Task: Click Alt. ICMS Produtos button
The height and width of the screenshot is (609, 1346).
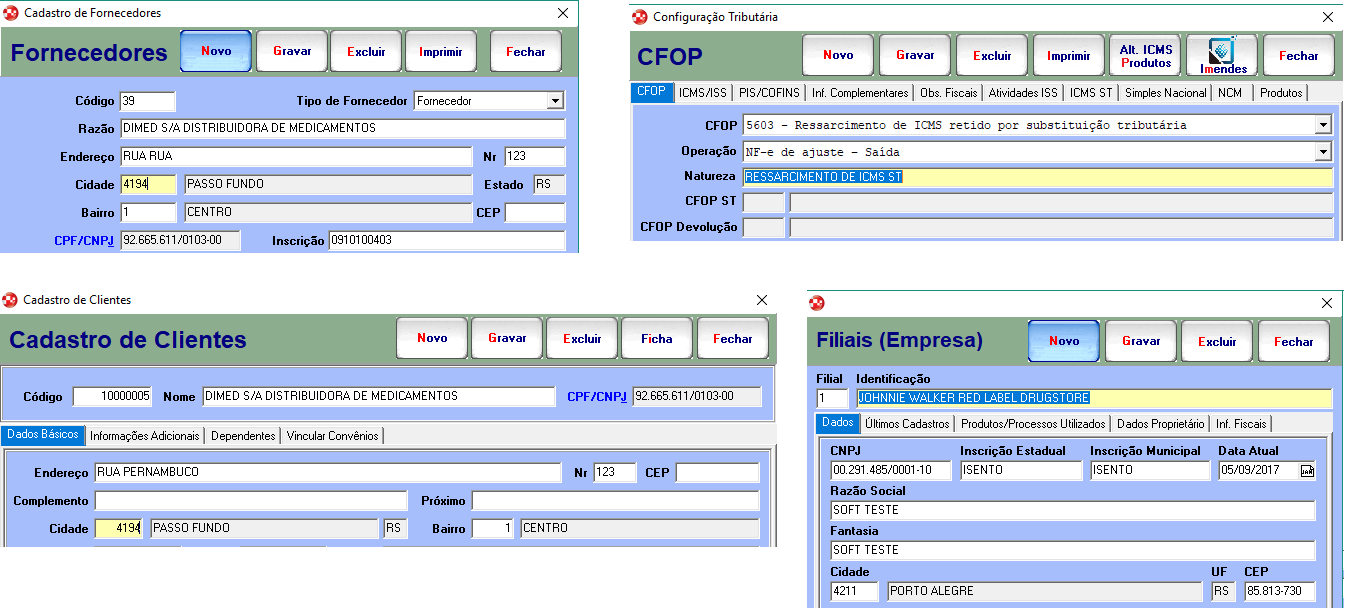Action: (1145, 56)
